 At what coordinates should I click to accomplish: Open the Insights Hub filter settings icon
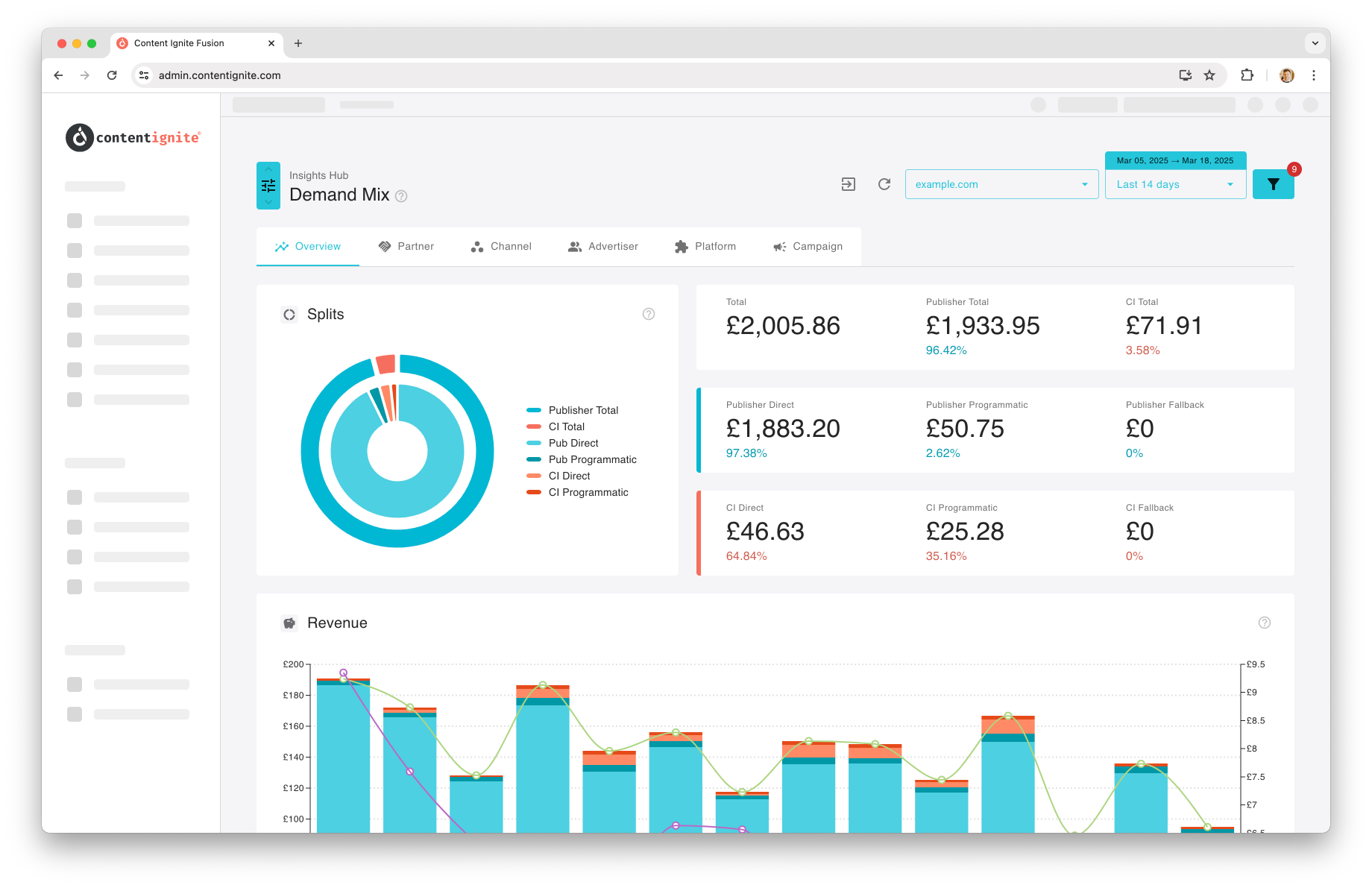268,186
